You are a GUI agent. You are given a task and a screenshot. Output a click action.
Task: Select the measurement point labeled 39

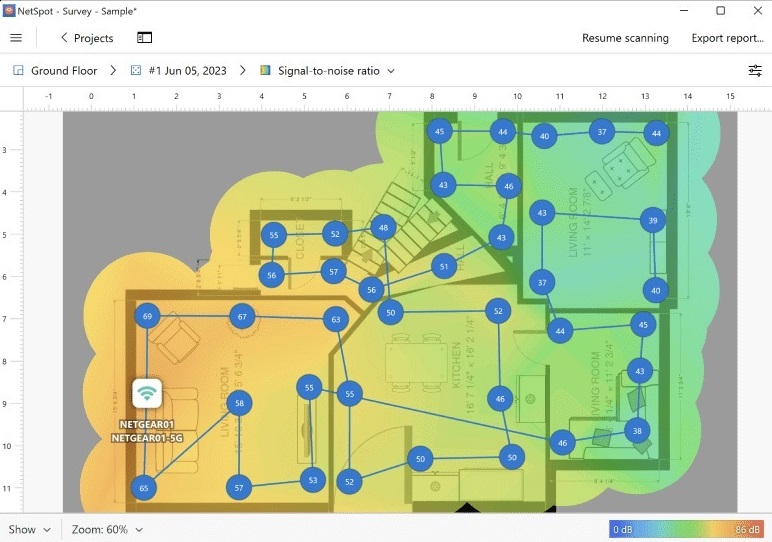[653, 221]
